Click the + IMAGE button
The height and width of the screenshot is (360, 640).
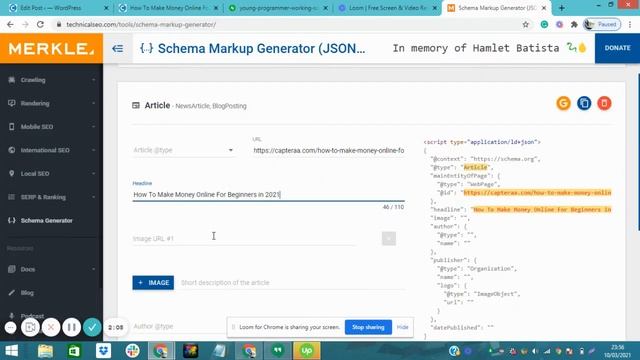click(x=153, y=282)
